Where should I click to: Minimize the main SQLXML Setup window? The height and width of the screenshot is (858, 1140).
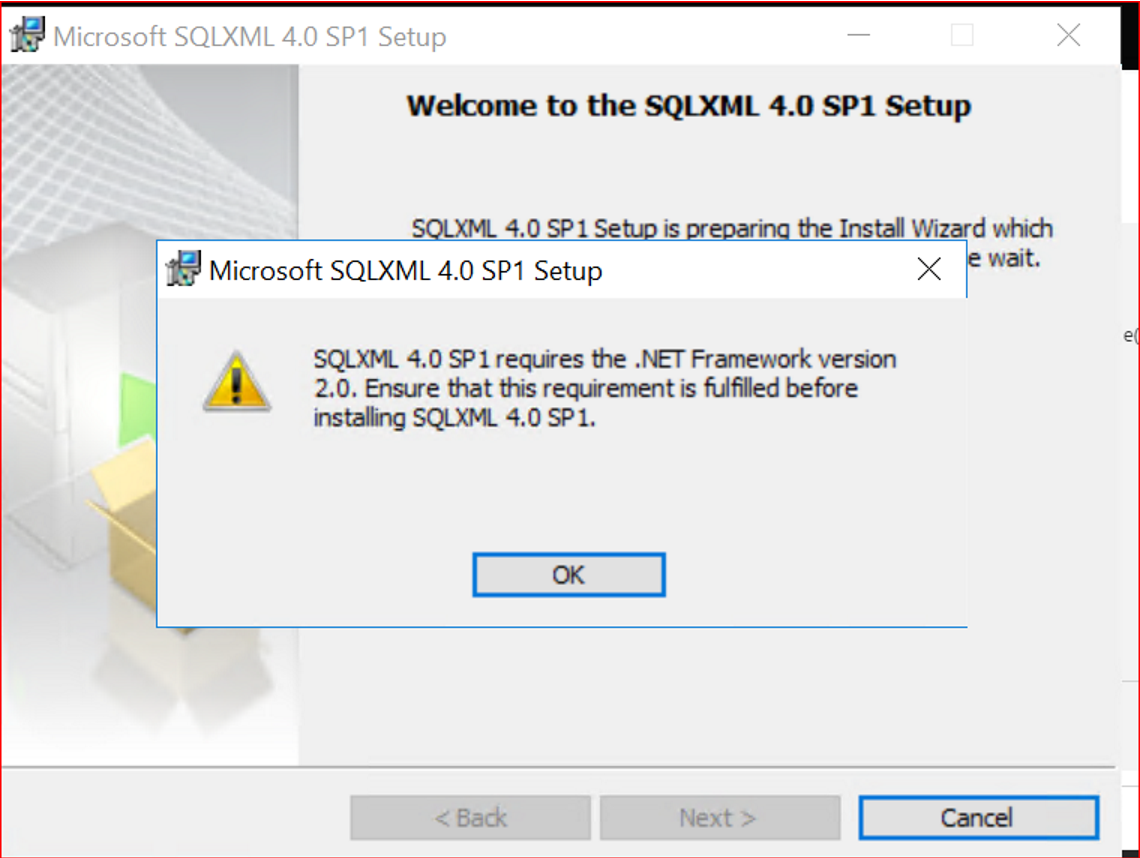click(x=858, y=36)
